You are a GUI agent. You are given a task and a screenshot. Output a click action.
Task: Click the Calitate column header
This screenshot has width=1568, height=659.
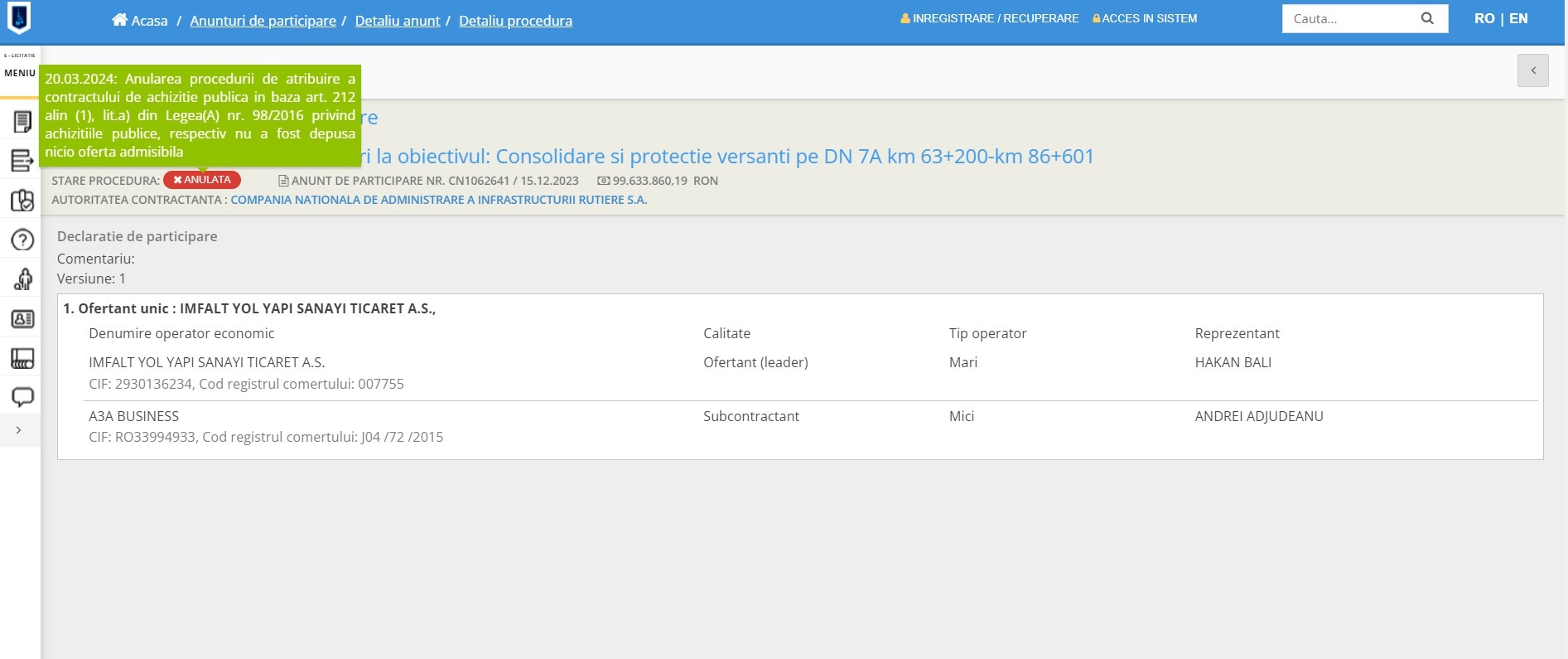pyautogui.click(x=726, y=333)
